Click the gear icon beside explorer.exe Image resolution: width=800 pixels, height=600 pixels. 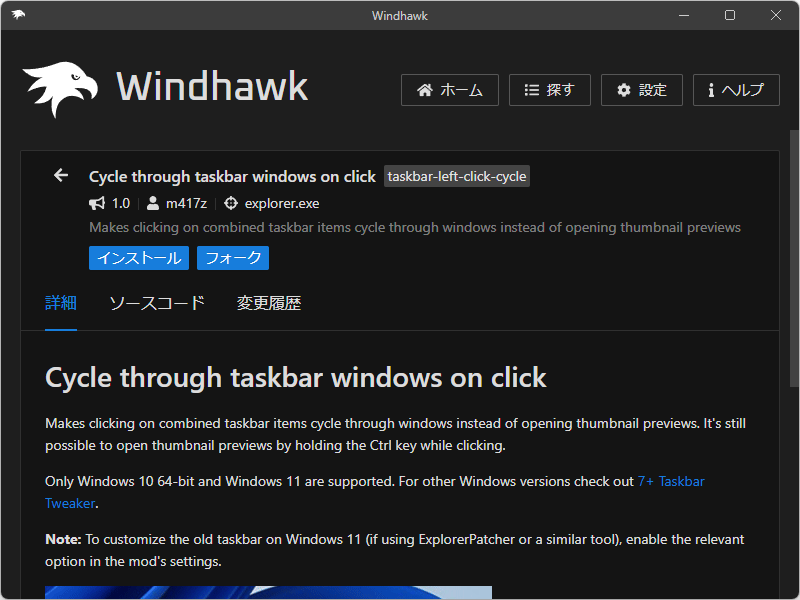(229, 203)
